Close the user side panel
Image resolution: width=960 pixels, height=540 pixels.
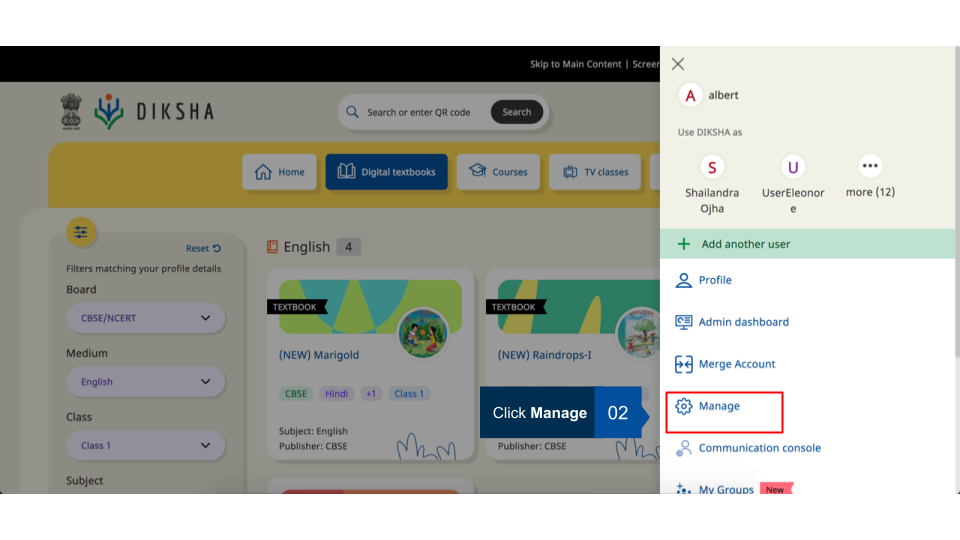point(678,64)
